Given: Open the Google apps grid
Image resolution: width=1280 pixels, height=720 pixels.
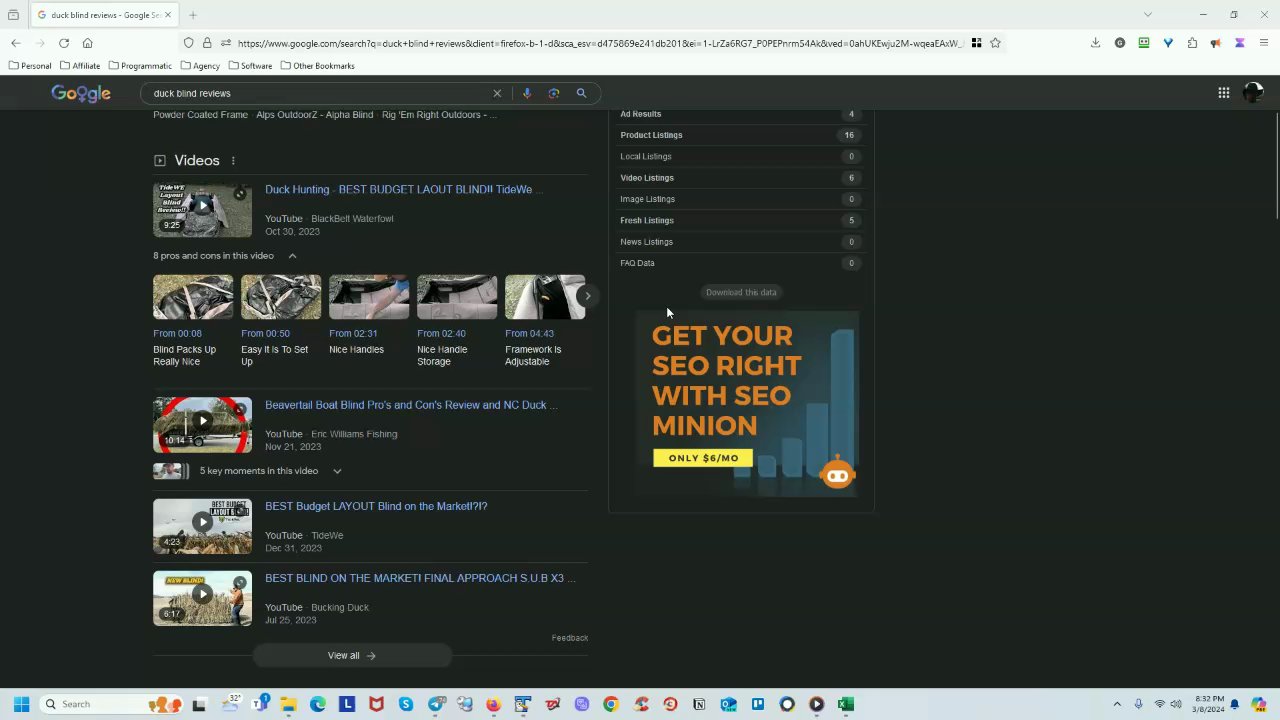Looking at the screenshot, I should (1224, 93).
